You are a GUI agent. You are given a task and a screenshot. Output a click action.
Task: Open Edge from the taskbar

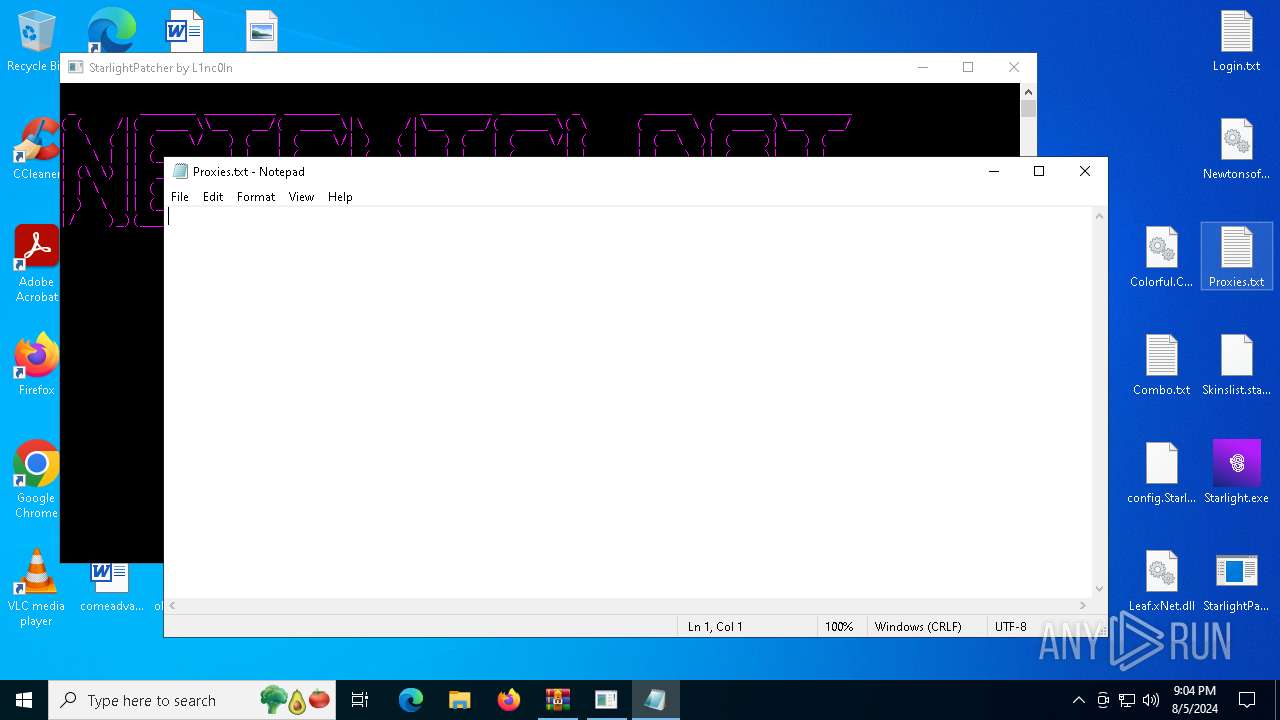(x=411, y=700)
